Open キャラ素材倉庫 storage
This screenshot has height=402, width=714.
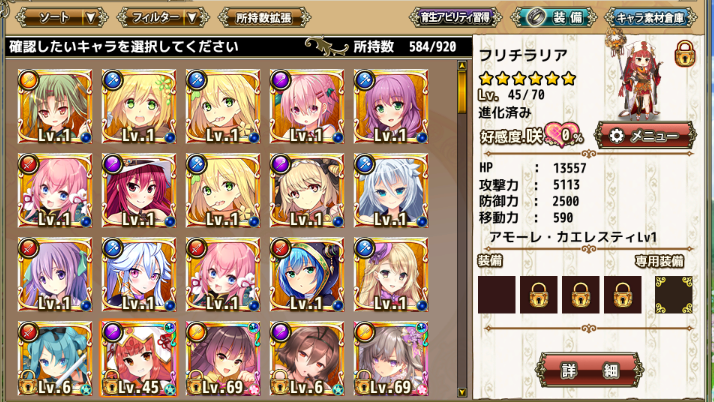tap(651, 18)
